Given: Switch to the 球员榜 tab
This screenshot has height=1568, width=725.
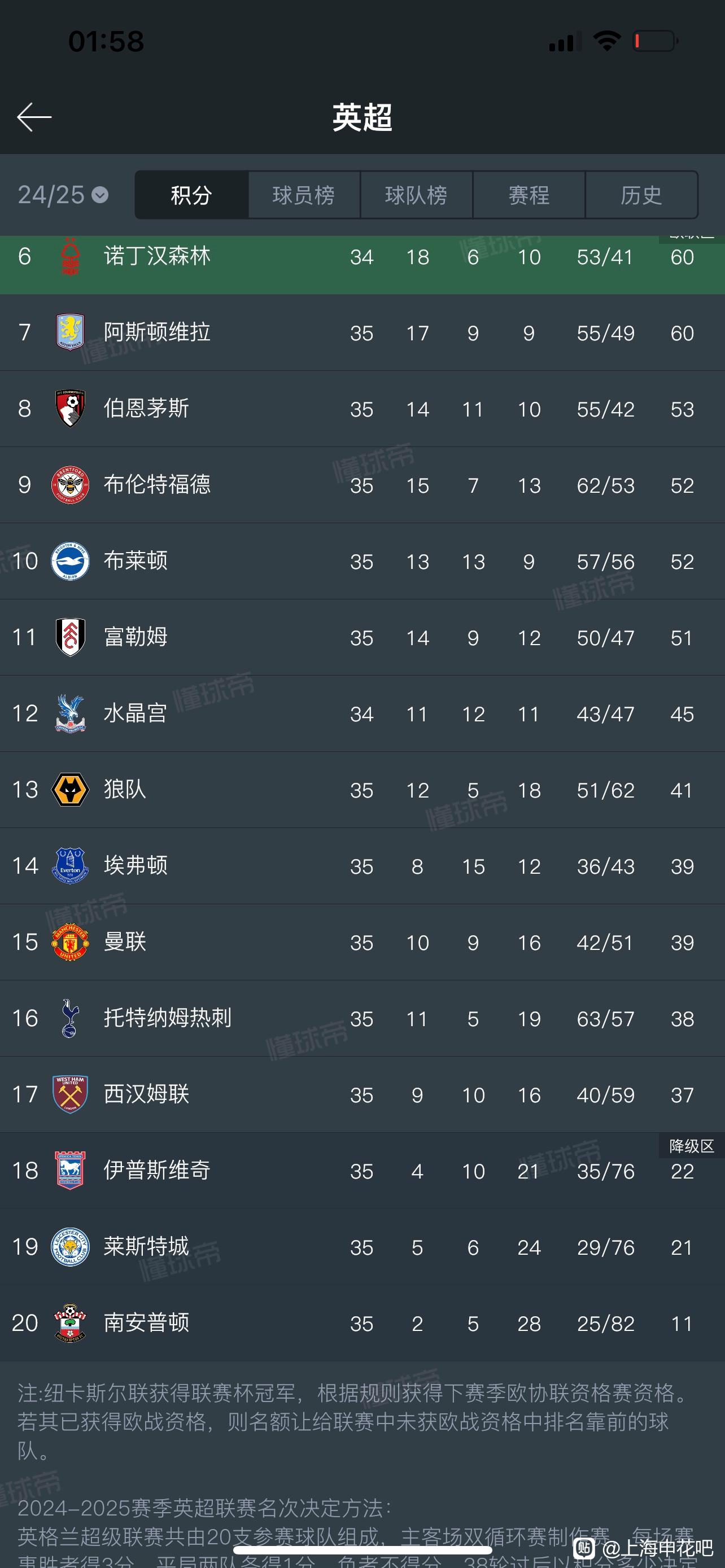Looking at the screenshot, I should (x=304, y=195).
